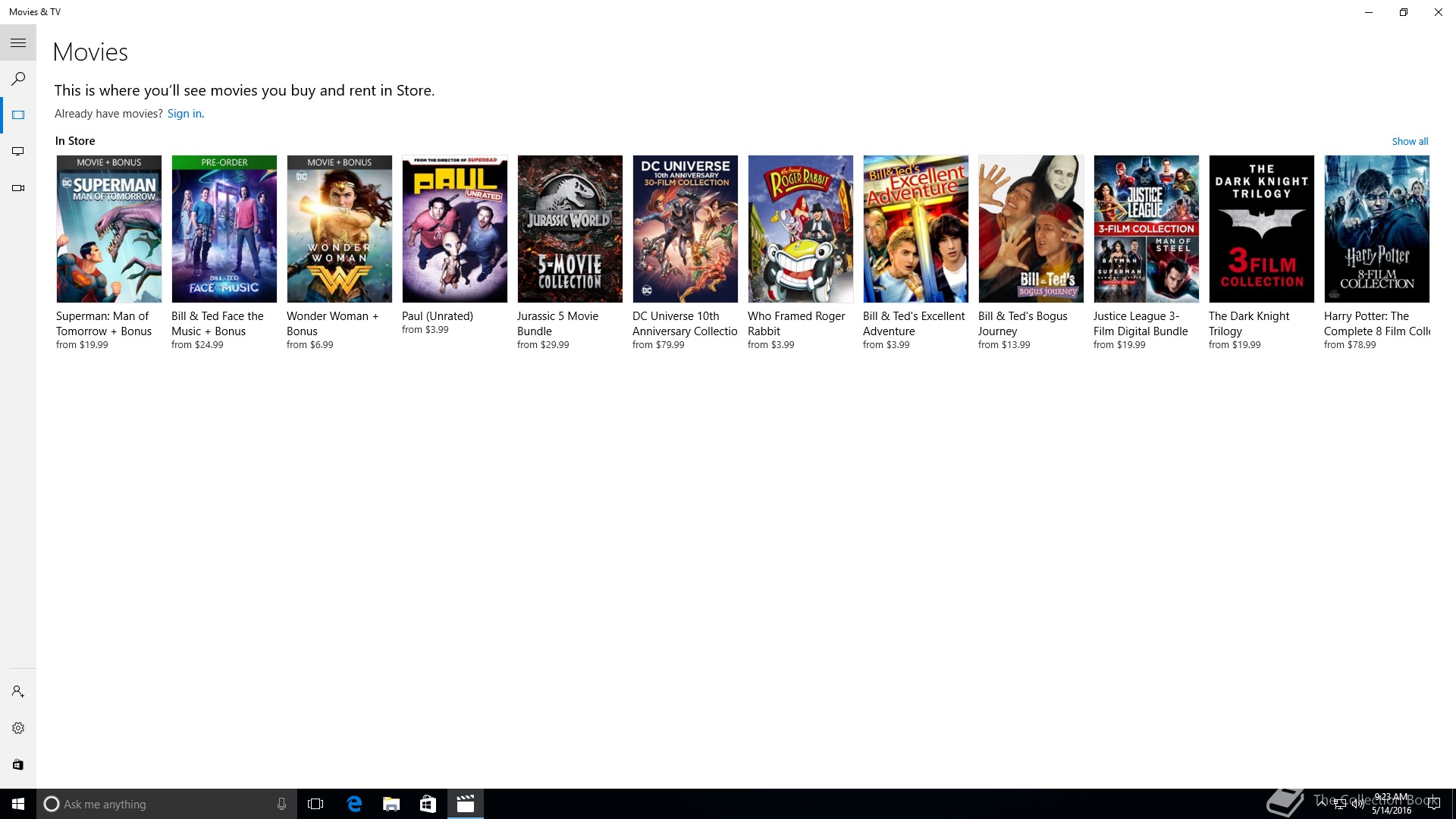Open Bill & Ted's Bogus Journey poster
Viewport: 1456px width, 819px height.
[1031, 229]
